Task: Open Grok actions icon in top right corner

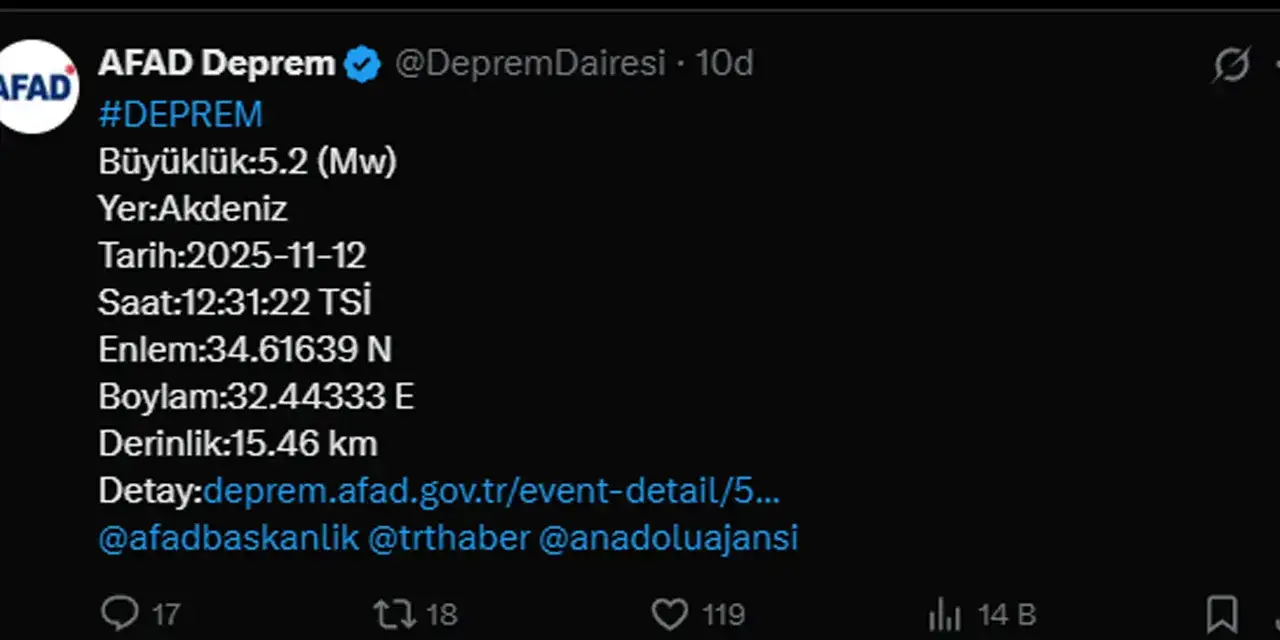Action: [1230, 63]
